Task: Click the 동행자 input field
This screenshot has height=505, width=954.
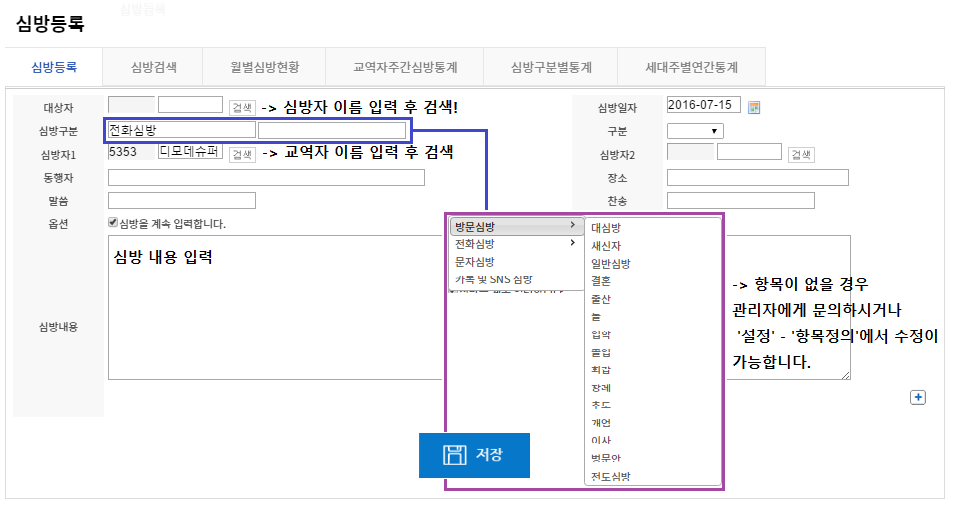Action: pyautogui.click(x=266, y=178)
